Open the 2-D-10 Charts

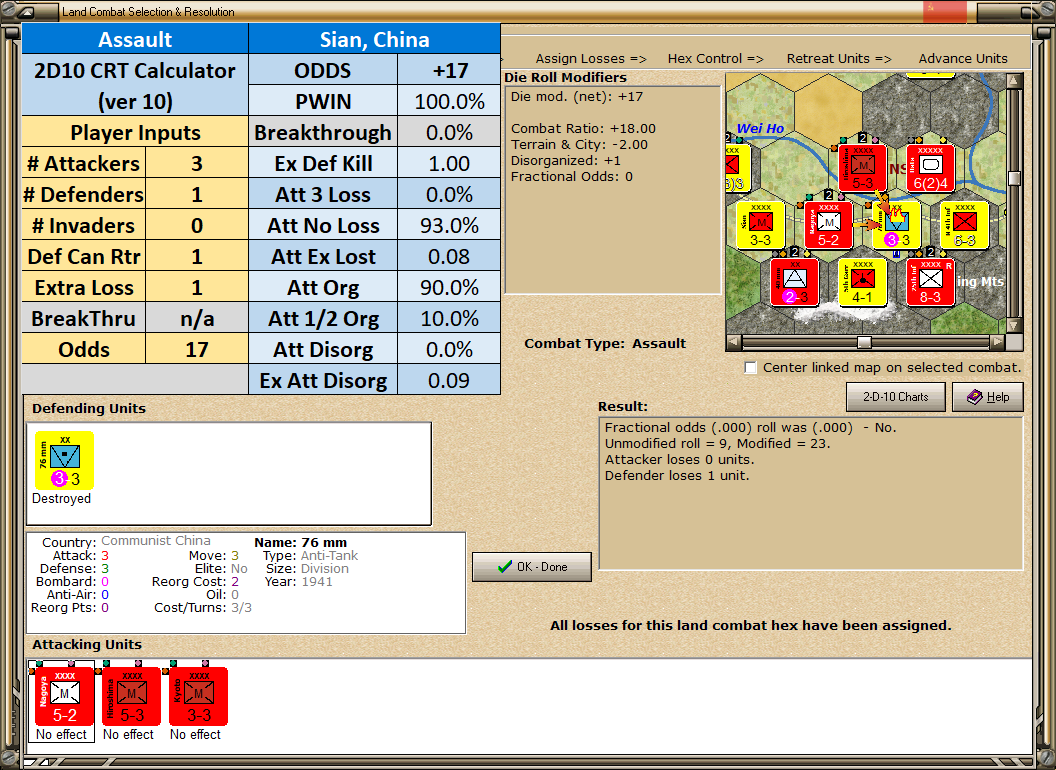click(x=896, y=397)
